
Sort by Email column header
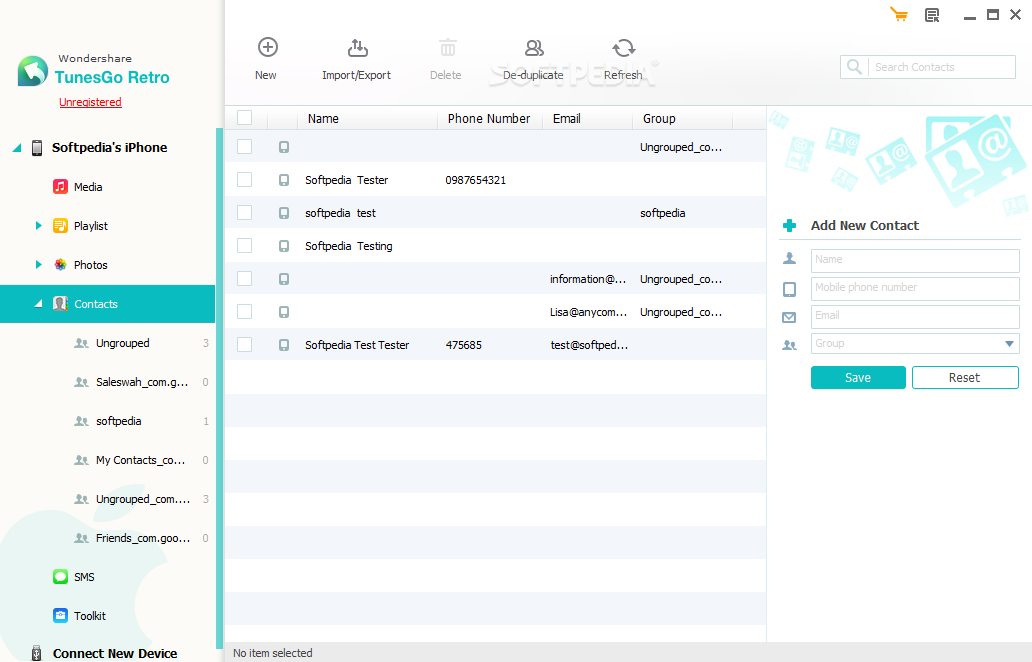point(567,118)
